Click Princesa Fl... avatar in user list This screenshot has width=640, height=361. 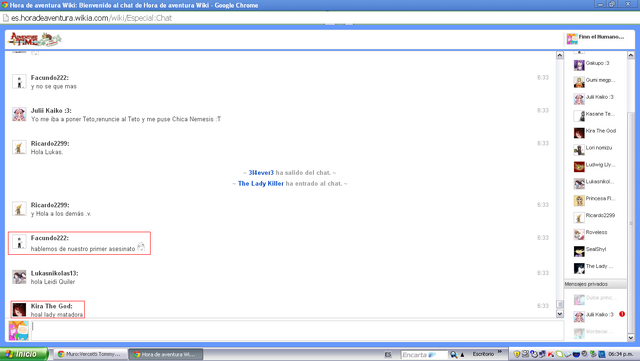click(x=579, y=201)
